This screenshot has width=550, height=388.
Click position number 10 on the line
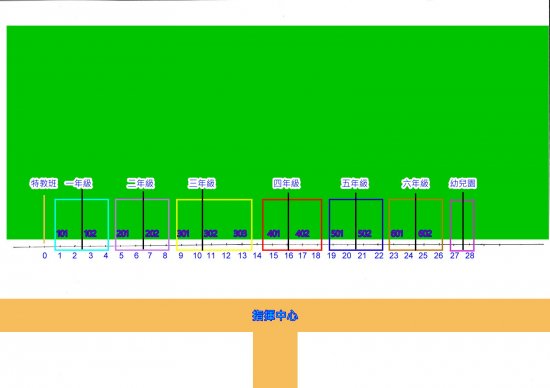point(197,256)
